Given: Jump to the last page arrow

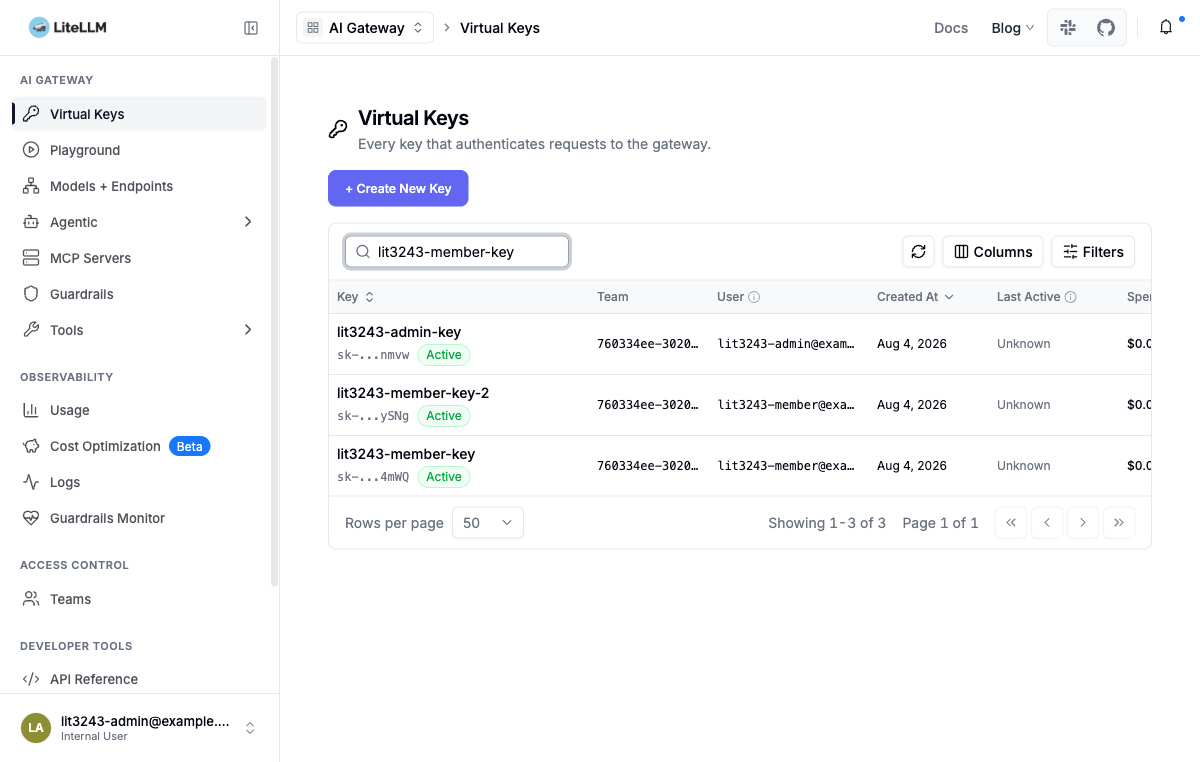Looking at the screenshot, I should click(1119, 523).
